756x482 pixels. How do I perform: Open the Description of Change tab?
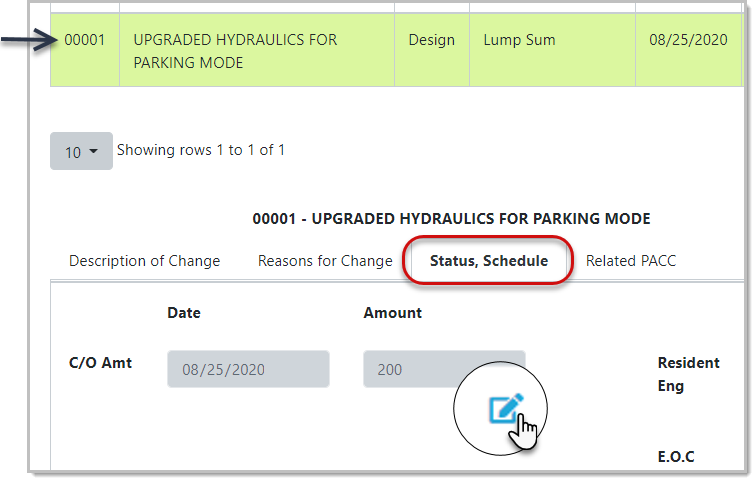click(x=144, y=261)
